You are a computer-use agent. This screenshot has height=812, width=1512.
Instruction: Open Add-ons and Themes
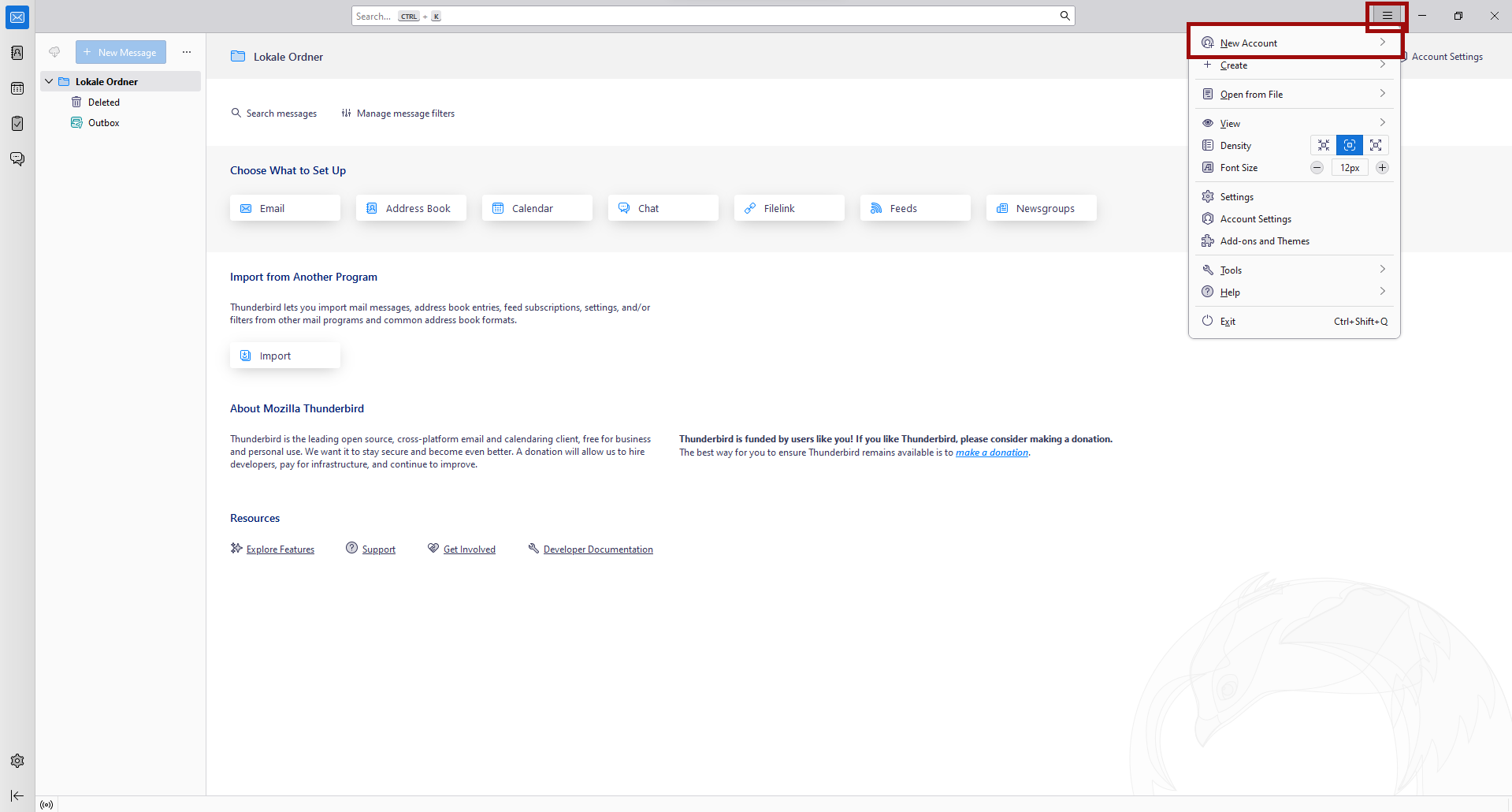1294,241
